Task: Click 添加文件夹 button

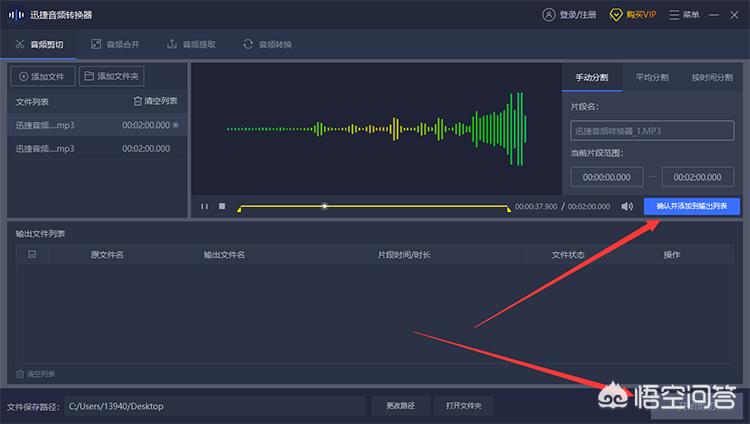Action: 112,76
